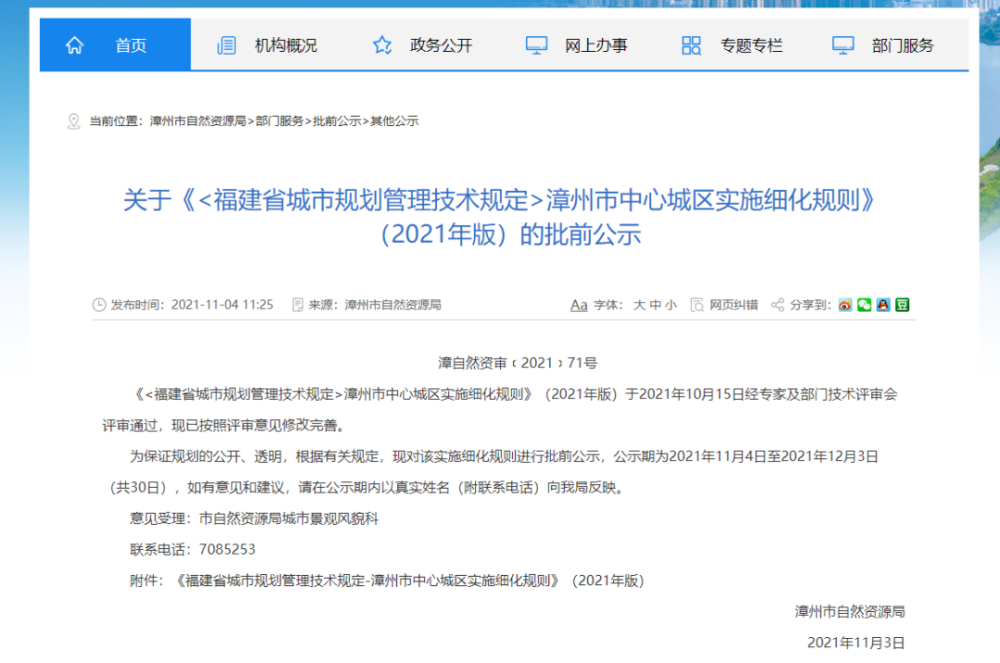
Task: Click the location pin icon in breadcrumb
Action: coord(74,121)
